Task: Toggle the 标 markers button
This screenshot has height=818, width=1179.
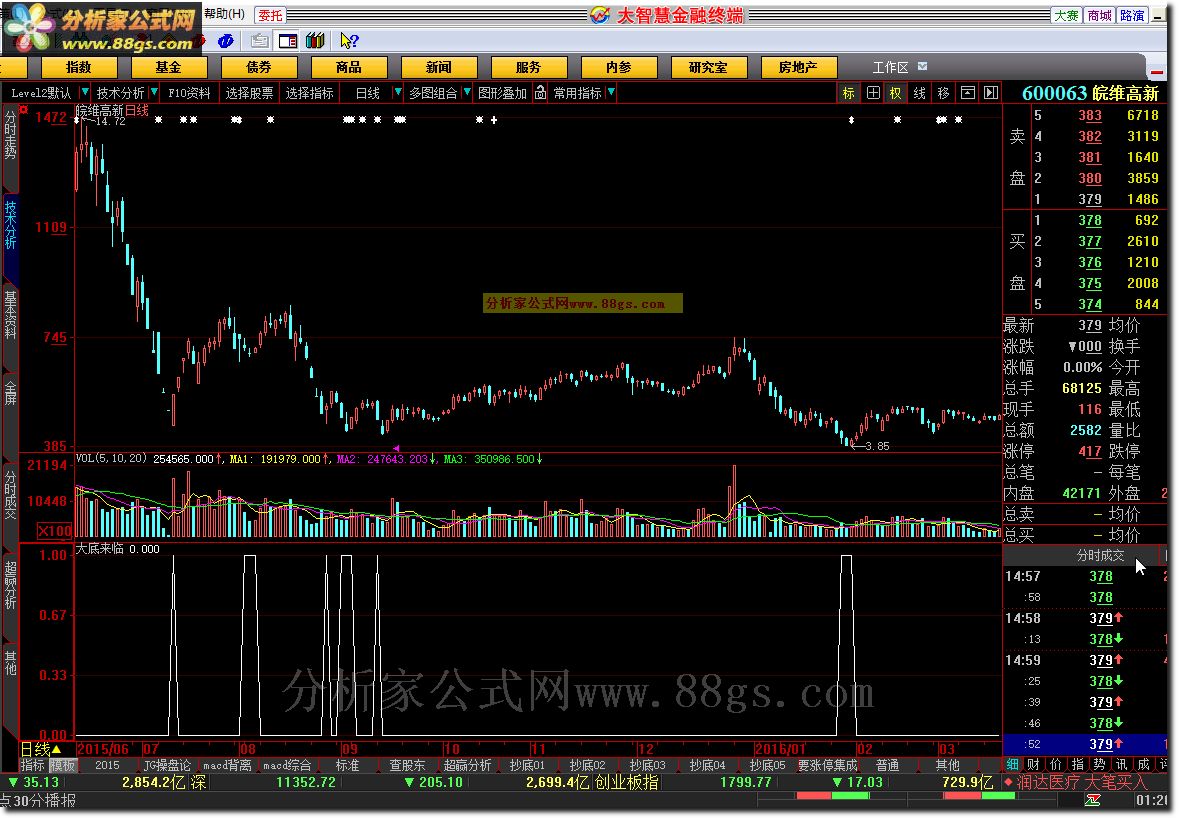Action: (x=849, y=92)
